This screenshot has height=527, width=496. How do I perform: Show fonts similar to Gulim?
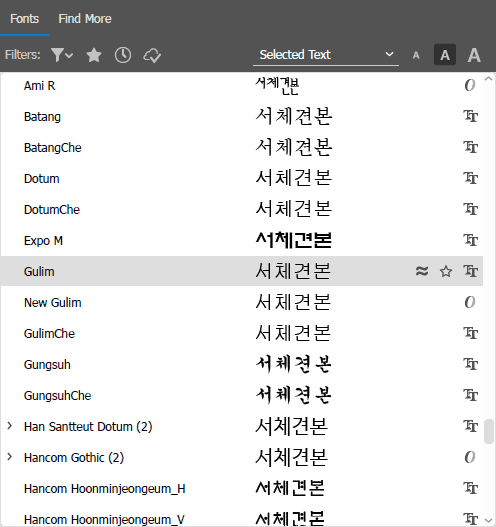(422, 271)
